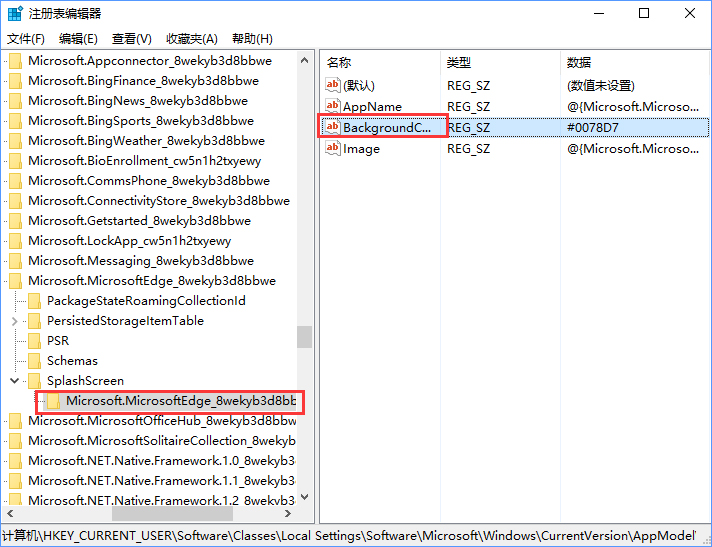This screenshot has width=712, height=547.
Task: Expand the PersistedStorageItemTable node
Action: [x=15, y=321]
